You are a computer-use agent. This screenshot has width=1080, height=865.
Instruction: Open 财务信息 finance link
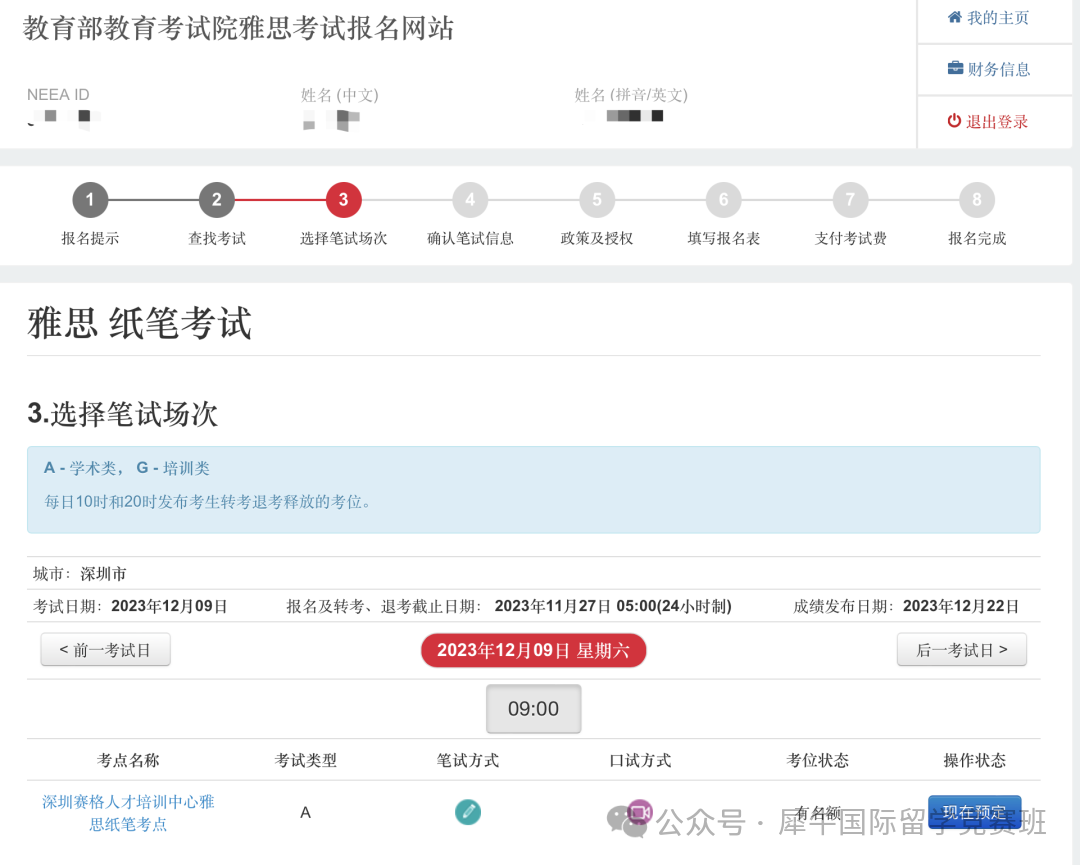click(x=988, y=69)
